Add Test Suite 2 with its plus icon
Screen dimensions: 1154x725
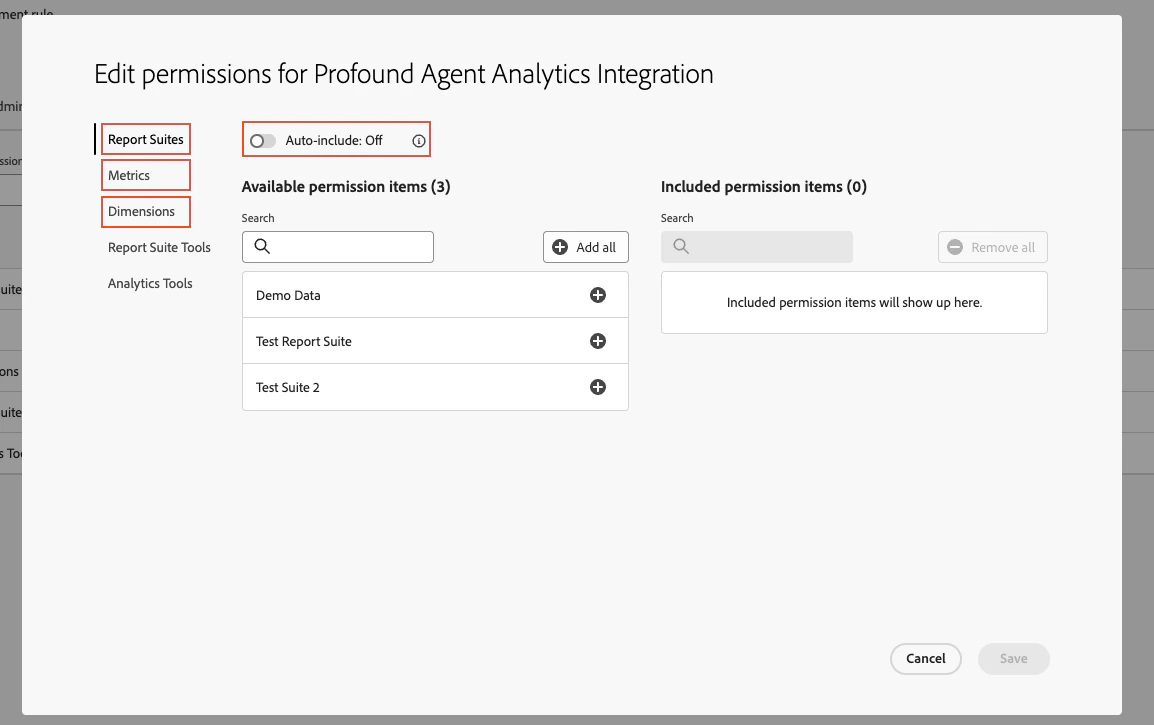click(598, 387)
